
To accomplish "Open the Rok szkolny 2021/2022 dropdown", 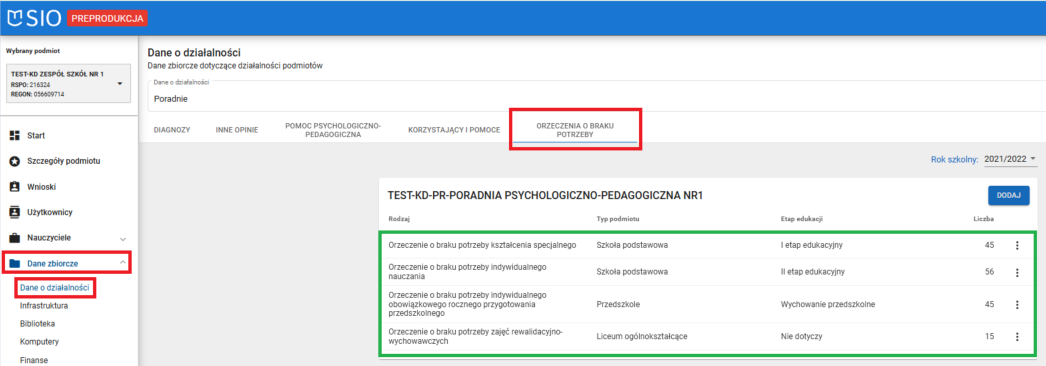I will [x=1010, y=159].
